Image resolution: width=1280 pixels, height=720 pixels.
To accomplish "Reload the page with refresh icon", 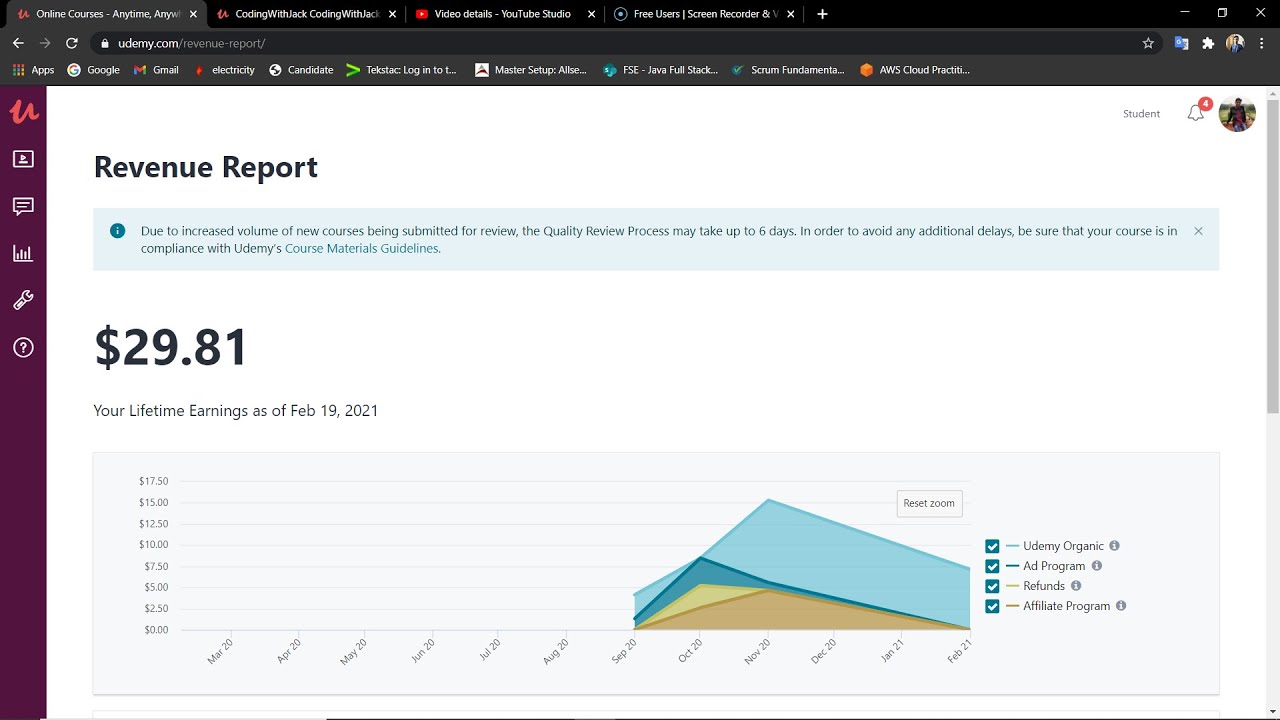I will (x=72, y=43).
